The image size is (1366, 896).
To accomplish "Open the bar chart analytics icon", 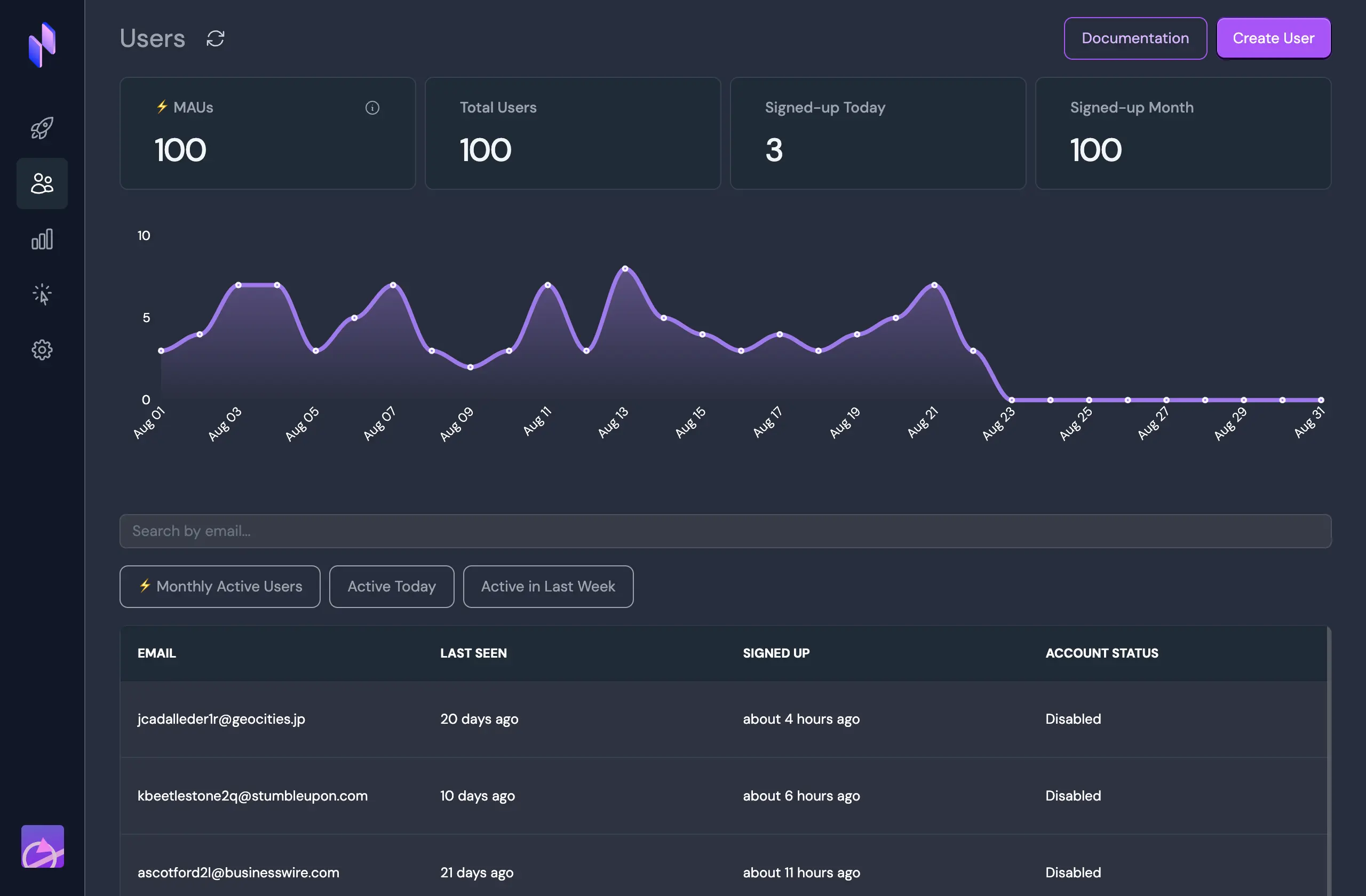I will point(42,239).
